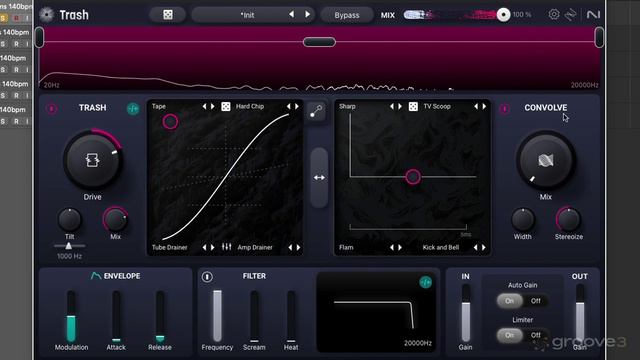Image resolution: width=640 pixels, height=360 pixels.
Task: Adjust the top MIX slider handle
Action: coord(503,15)
